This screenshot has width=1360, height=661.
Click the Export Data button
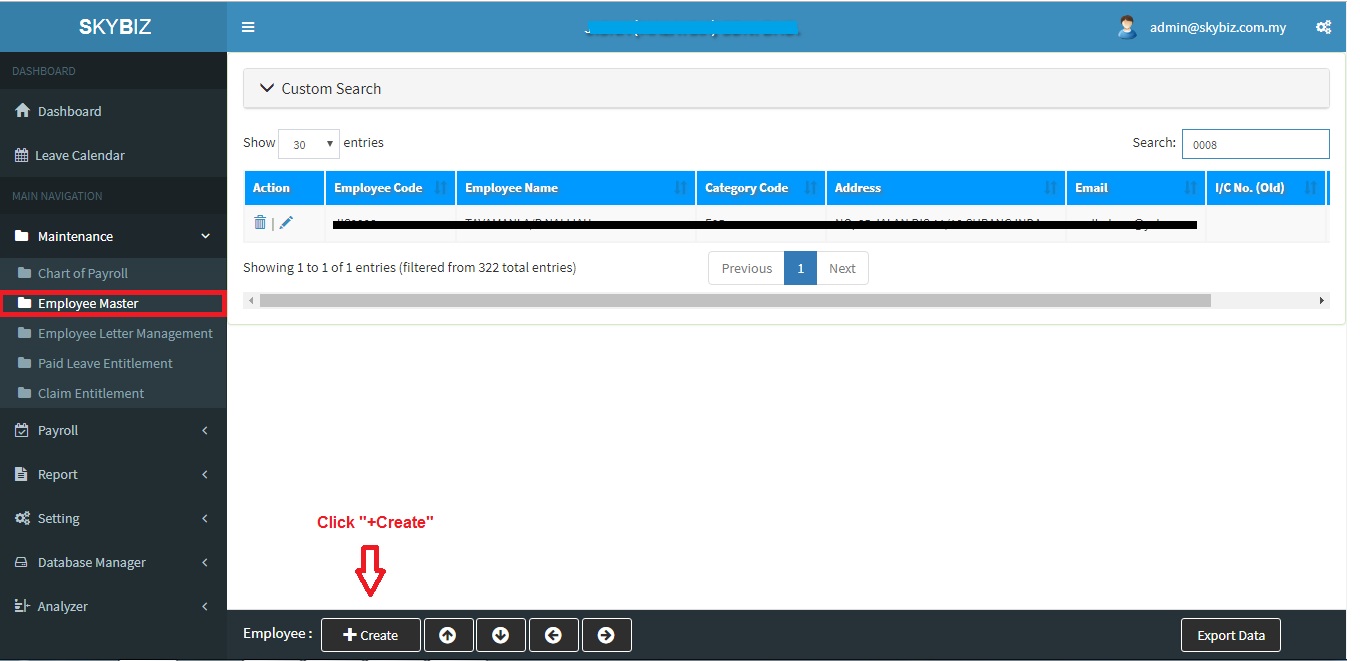pos(1230,635)
